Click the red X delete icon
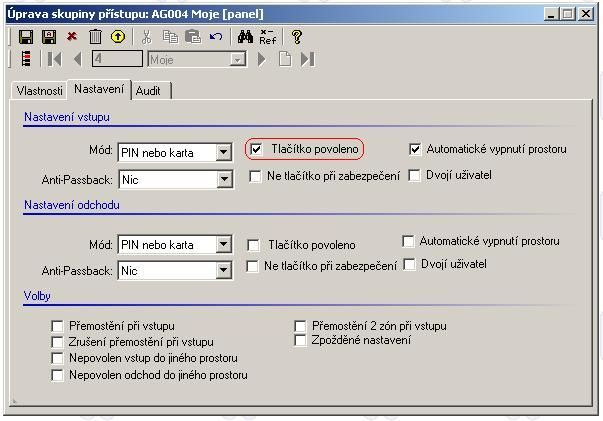The image size is (603, 421). coord(72,37)
